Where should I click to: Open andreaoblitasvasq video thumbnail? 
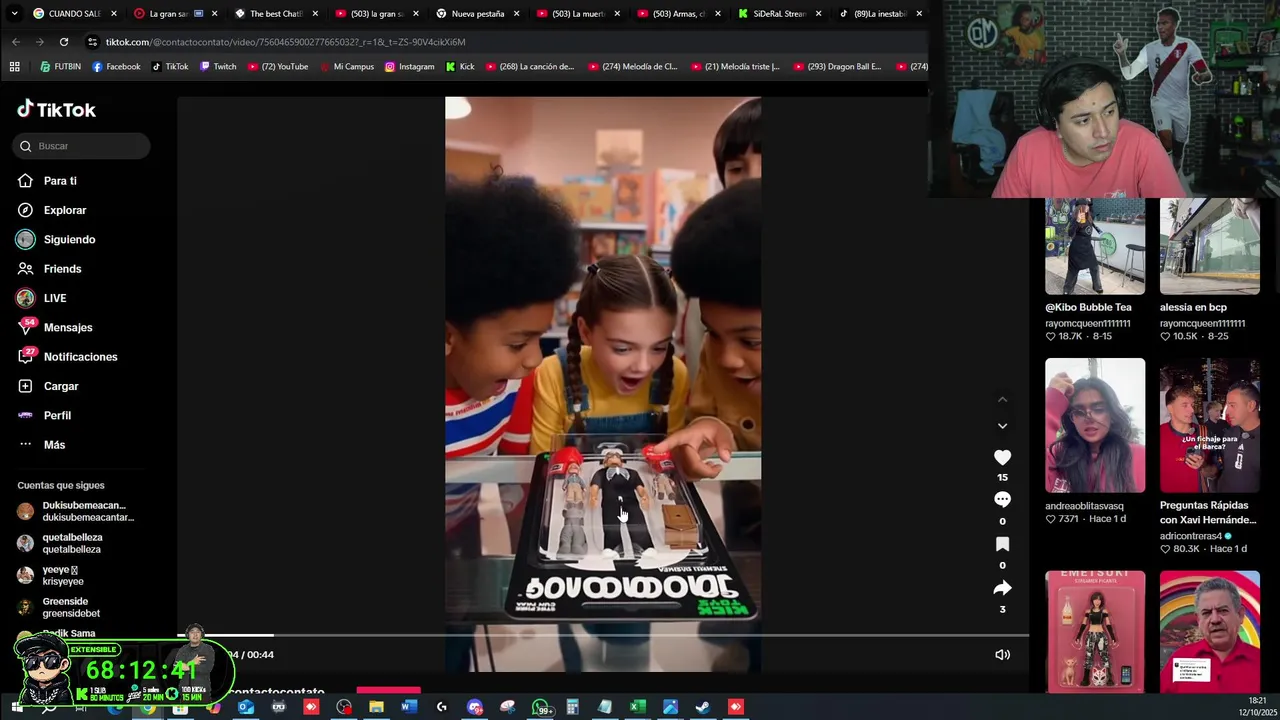click(1095, 426)
